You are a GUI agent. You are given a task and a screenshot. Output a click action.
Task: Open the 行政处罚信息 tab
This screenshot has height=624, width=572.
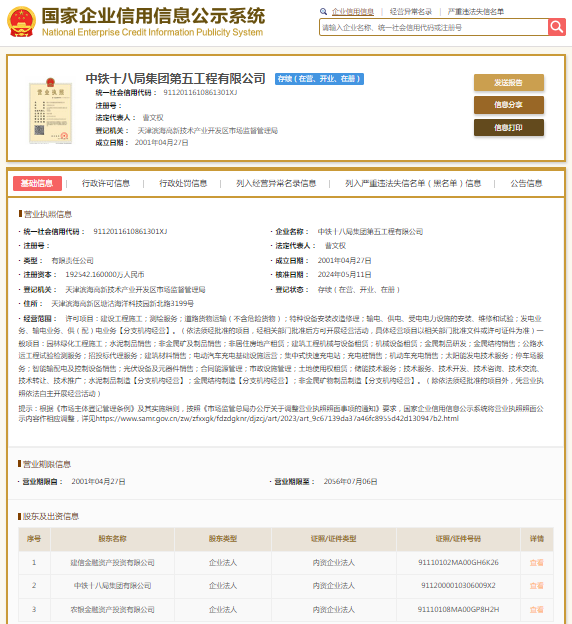[183, 183]
